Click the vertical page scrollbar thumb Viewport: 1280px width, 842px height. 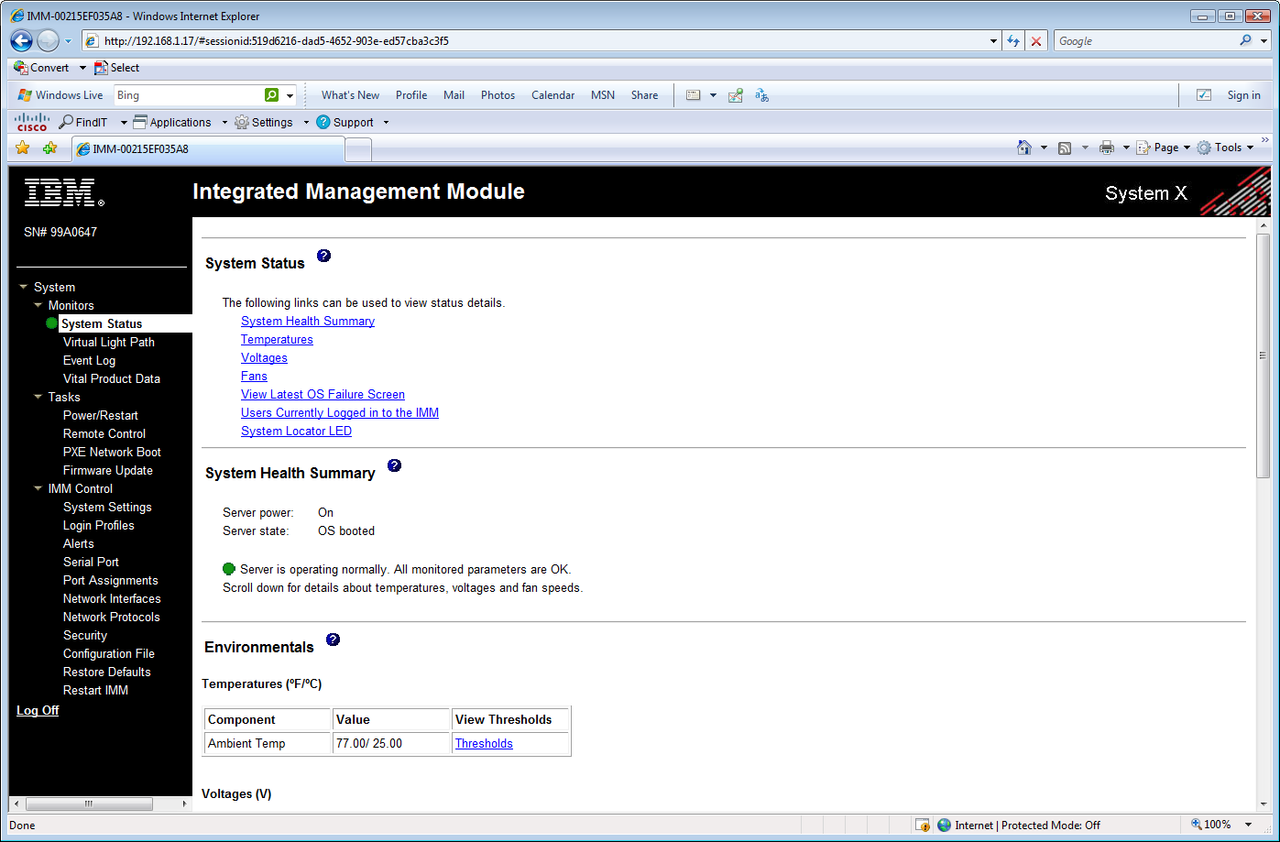[1262, 356]
